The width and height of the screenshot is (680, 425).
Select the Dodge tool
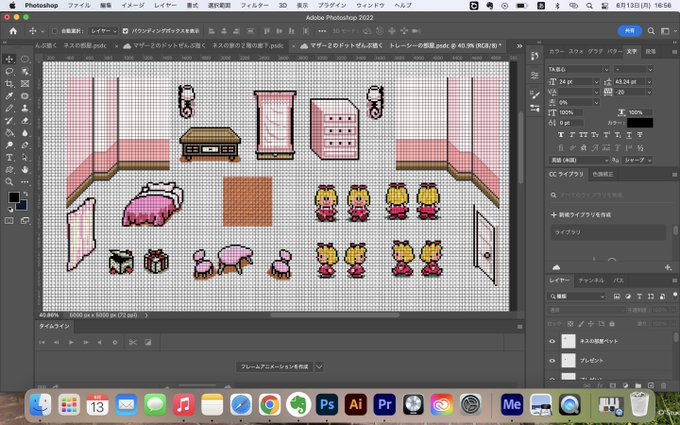pos(9,145)
